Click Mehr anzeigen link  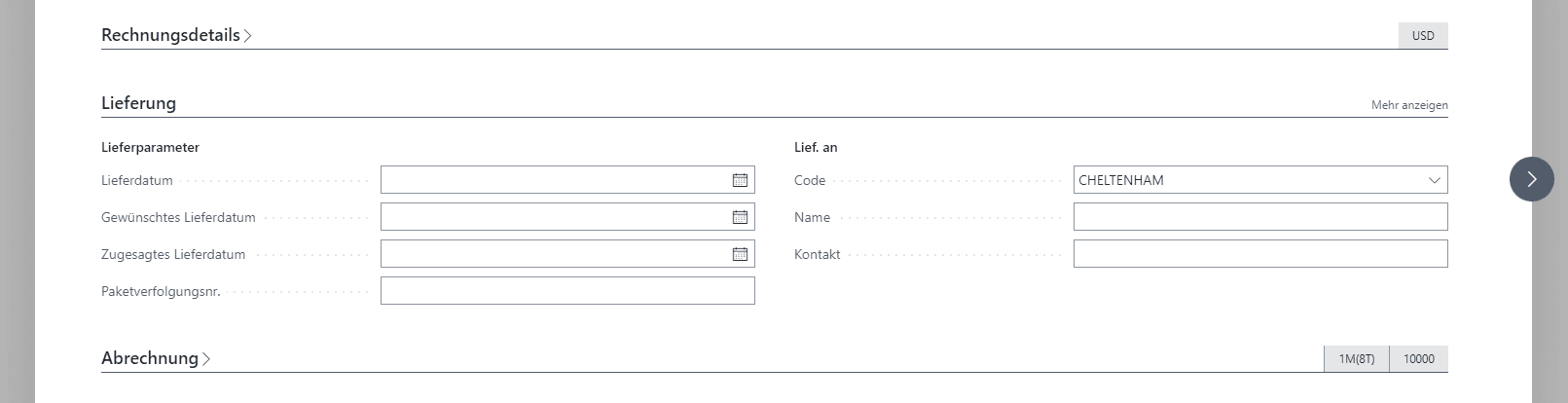pyautogui.click(x=1408, y=105)
